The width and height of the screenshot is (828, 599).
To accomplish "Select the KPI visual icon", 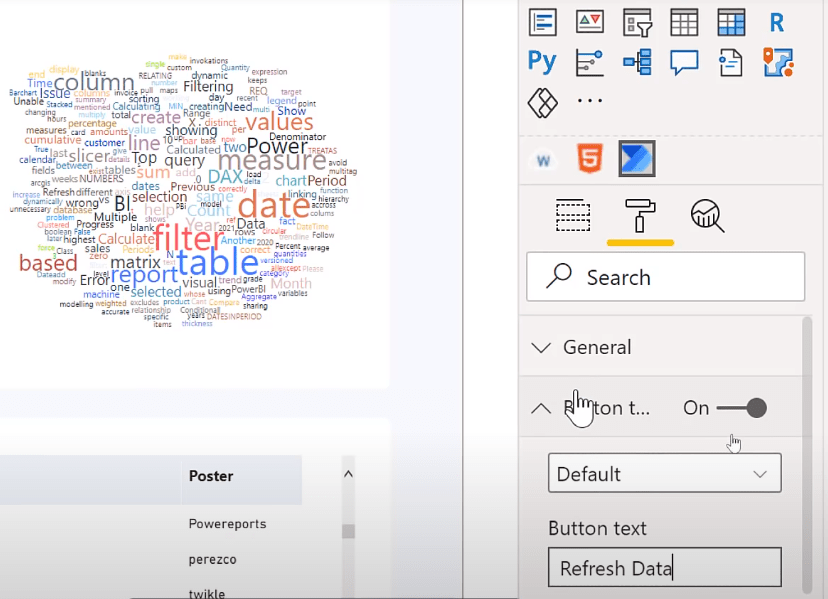I will (x=590, y=22).
